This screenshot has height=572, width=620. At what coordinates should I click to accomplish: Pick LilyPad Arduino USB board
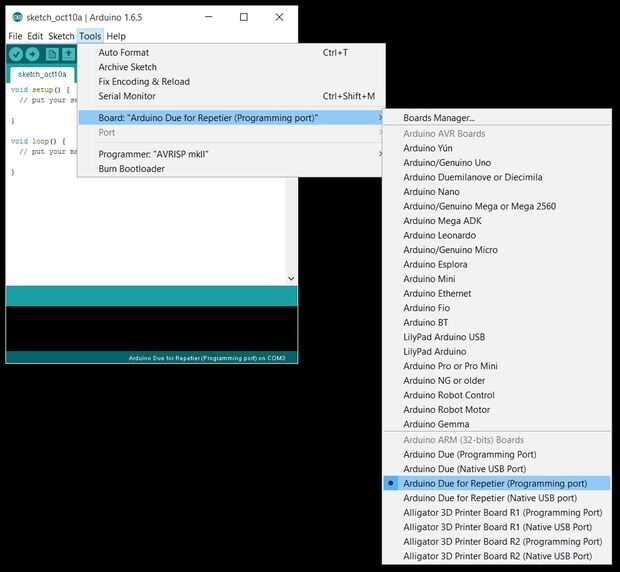pyautogui.click(x=497, y=337)
